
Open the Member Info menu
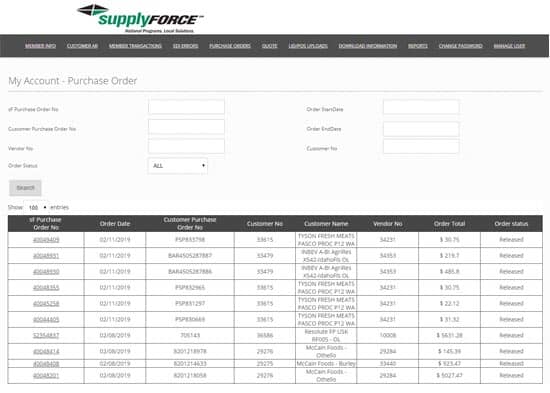(x=40, y=46)
